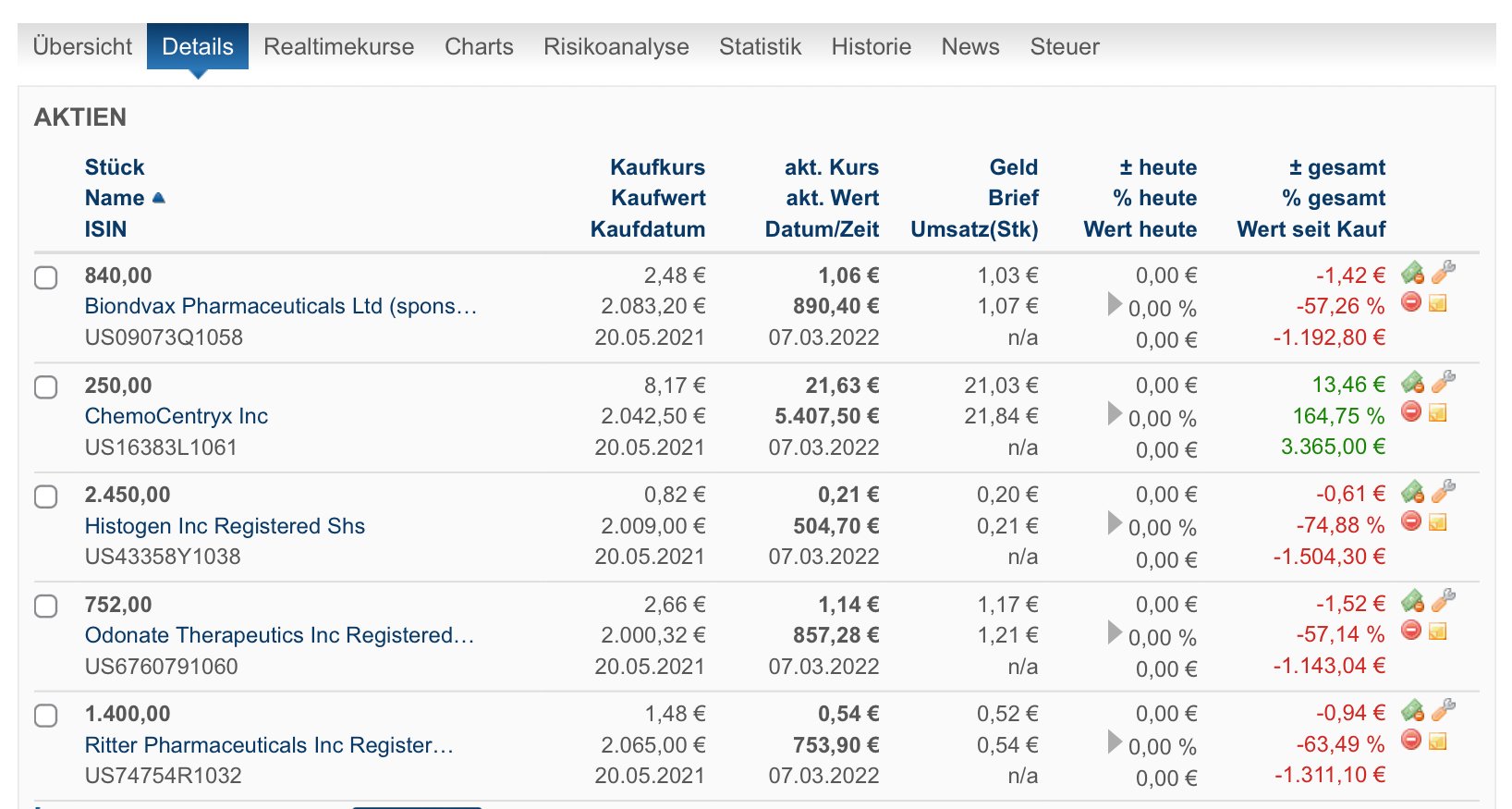Viewport: 1512px width, 809px height.
Task: Click the sell (money) icon for Biondvax
Action: (1412, 273)
